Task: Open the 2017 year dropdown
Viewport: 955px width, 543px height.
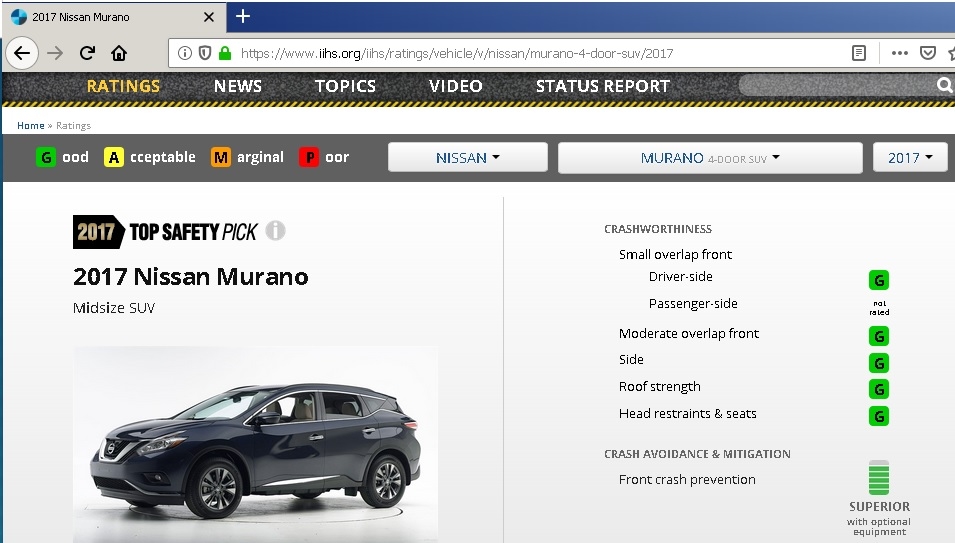Action: click(910, 158)
